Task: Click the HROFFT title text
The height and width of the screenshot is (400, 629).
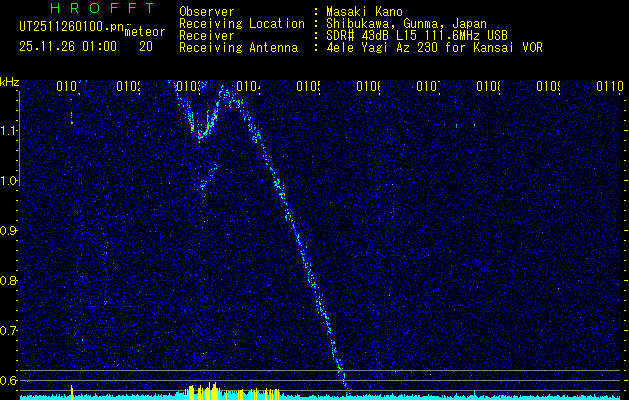Action: pos(102,8)
